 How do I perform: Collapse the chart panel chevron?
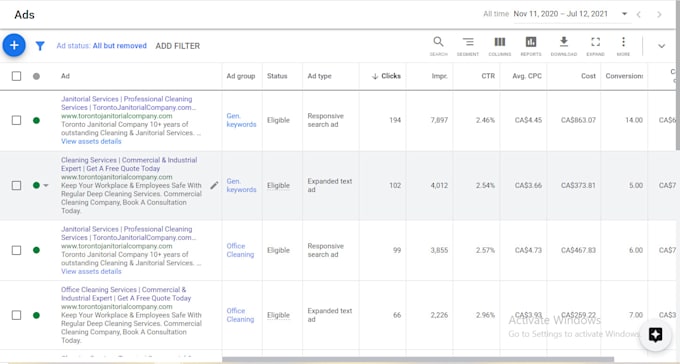(661, 46)
